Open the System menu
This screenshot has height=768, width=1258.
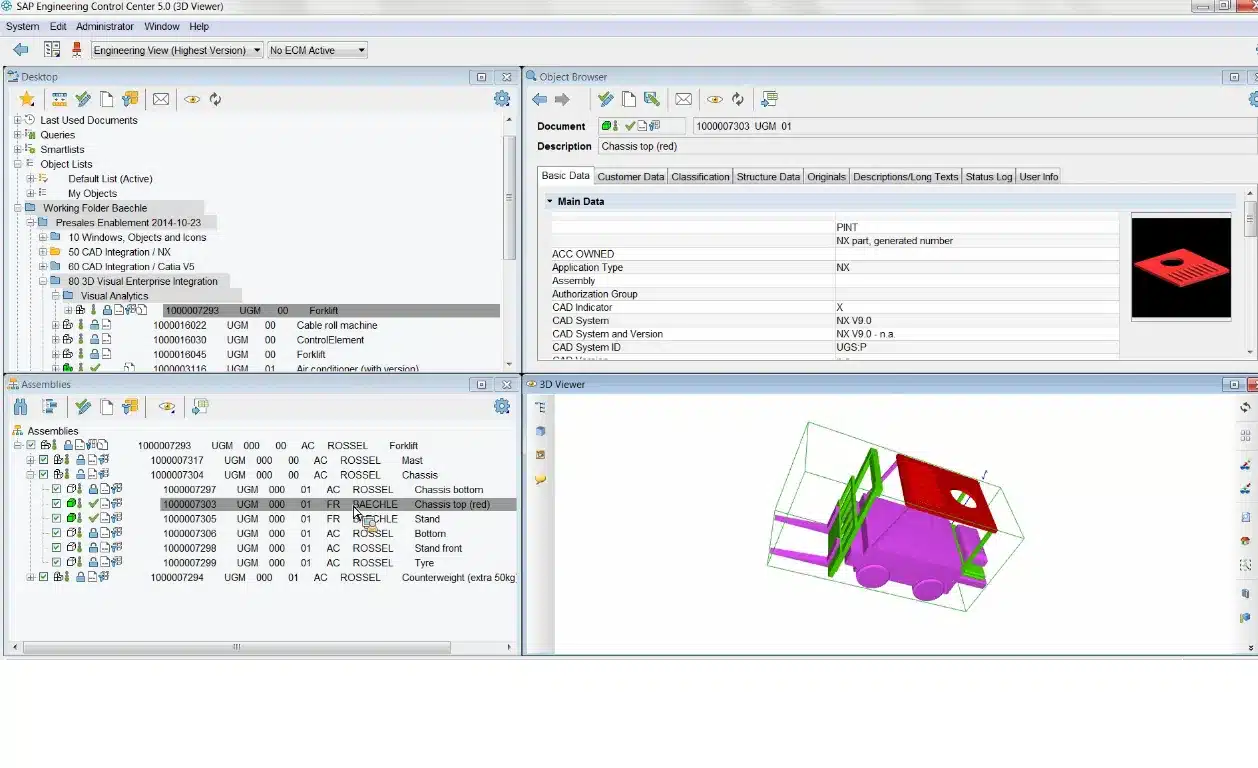(x=23, y=26)
